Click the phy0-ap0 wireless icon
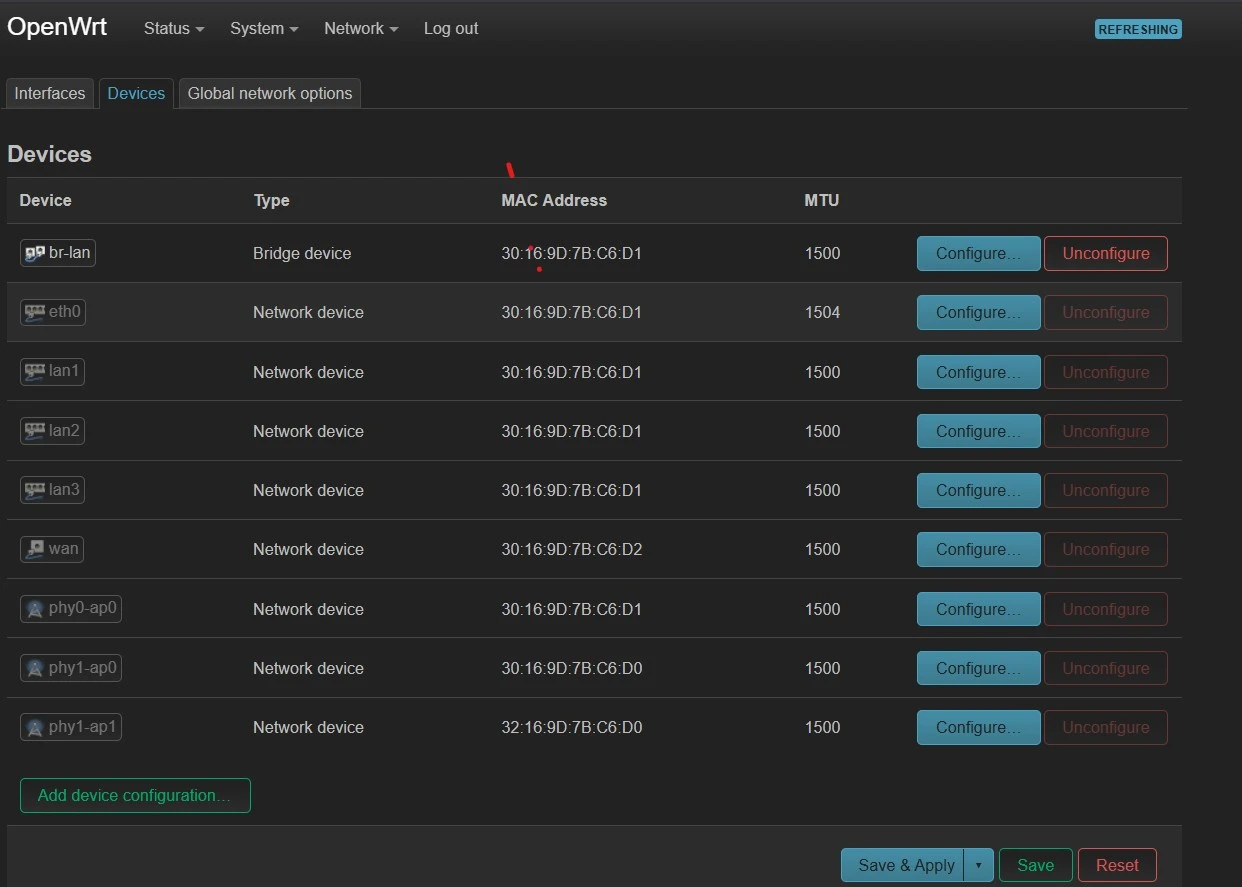1242x887 pixels. pyautogui.click(x=35, y=608)
